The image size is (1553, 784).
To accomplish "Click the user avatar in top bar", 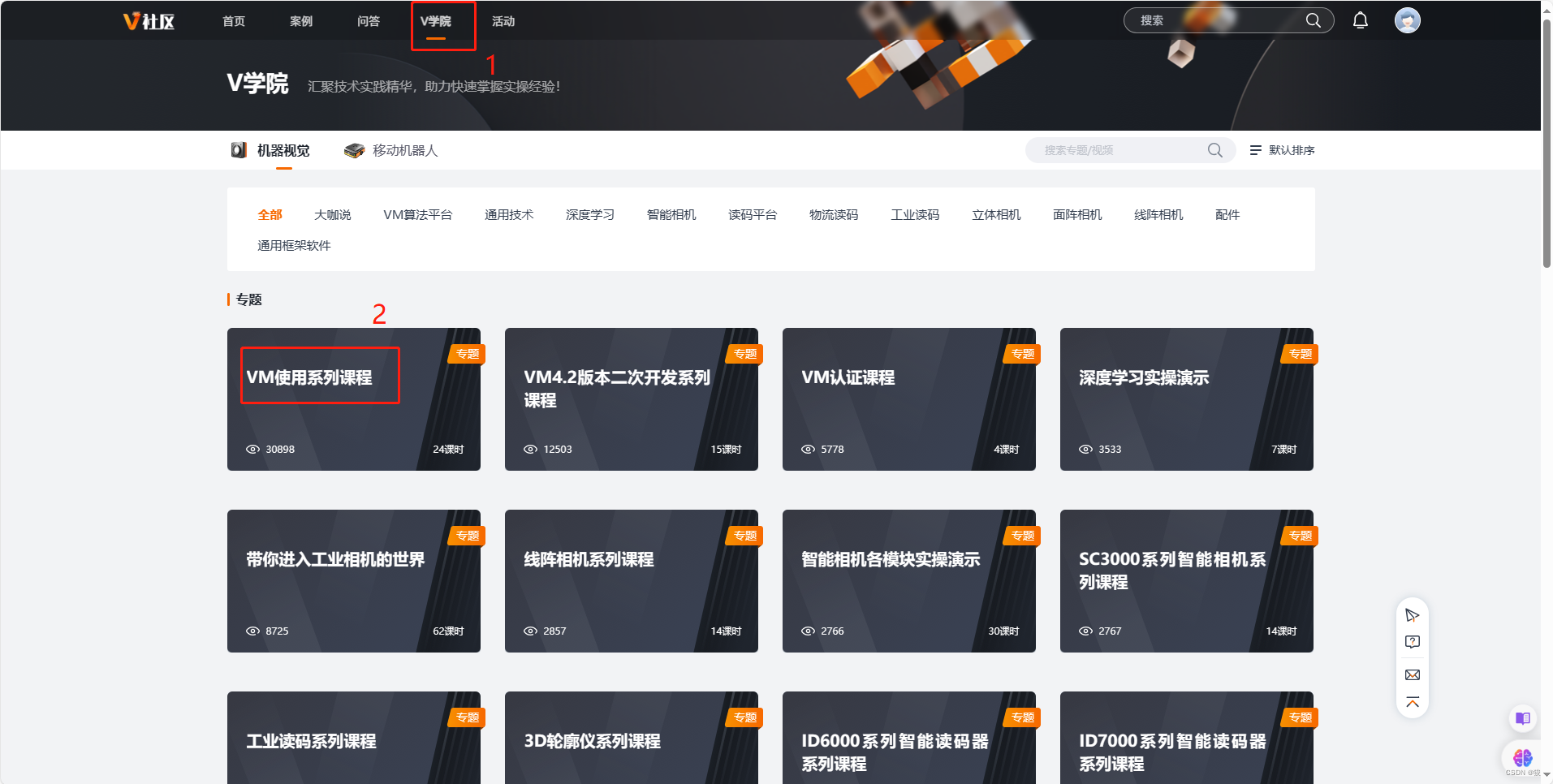I will click(1408, 20).
